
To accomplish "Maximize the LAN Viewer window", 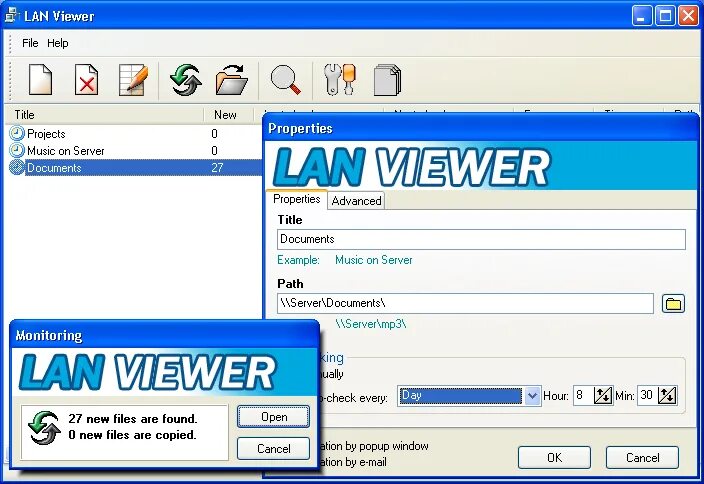I will [665, 16].
